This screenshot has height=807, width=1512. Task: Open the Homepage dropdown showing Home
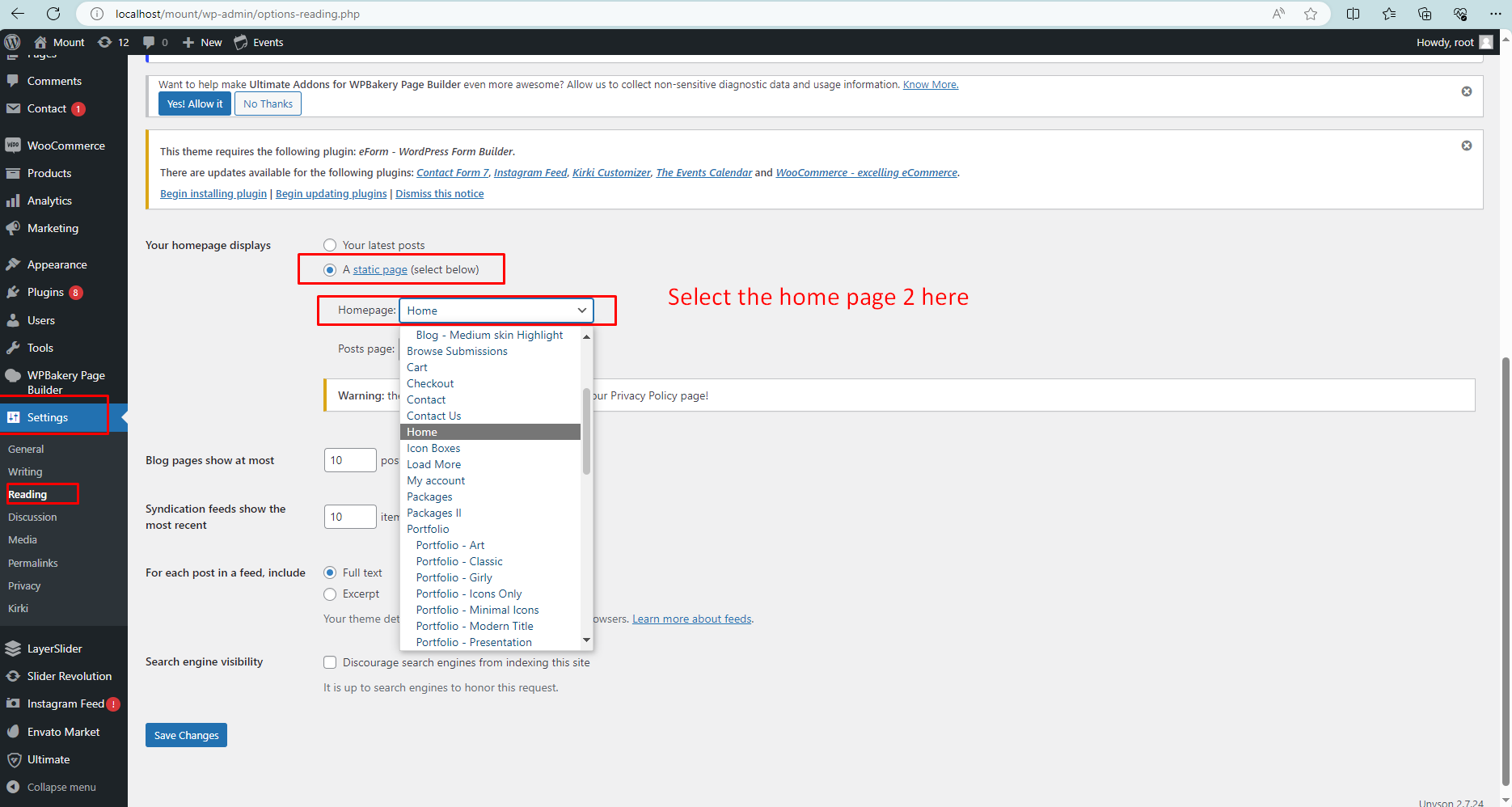pyautogui.click(x=496, y=311)
